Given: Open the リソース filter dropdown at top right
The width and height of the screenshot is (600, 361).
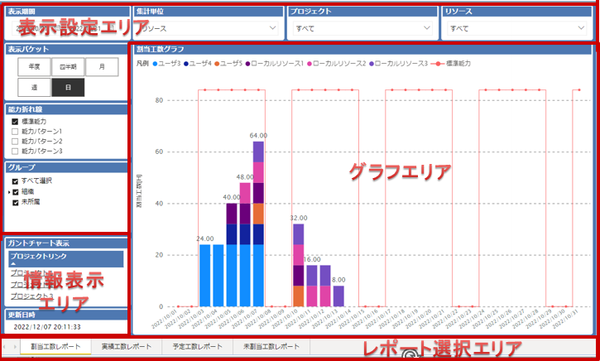Looking at the screenshot, I should tap(517, 28).
